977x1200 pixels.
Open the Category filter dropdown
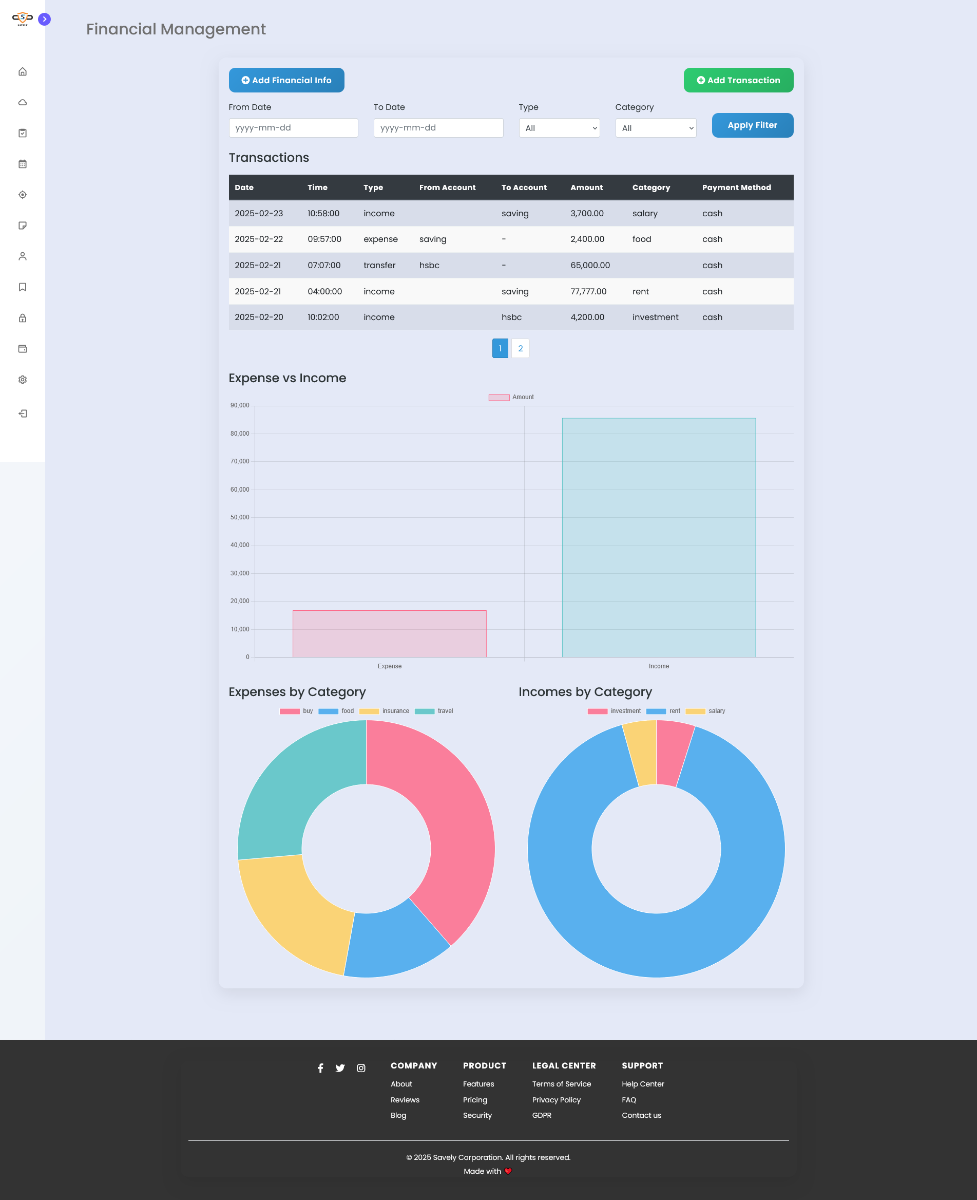click(x=655, y=128)
